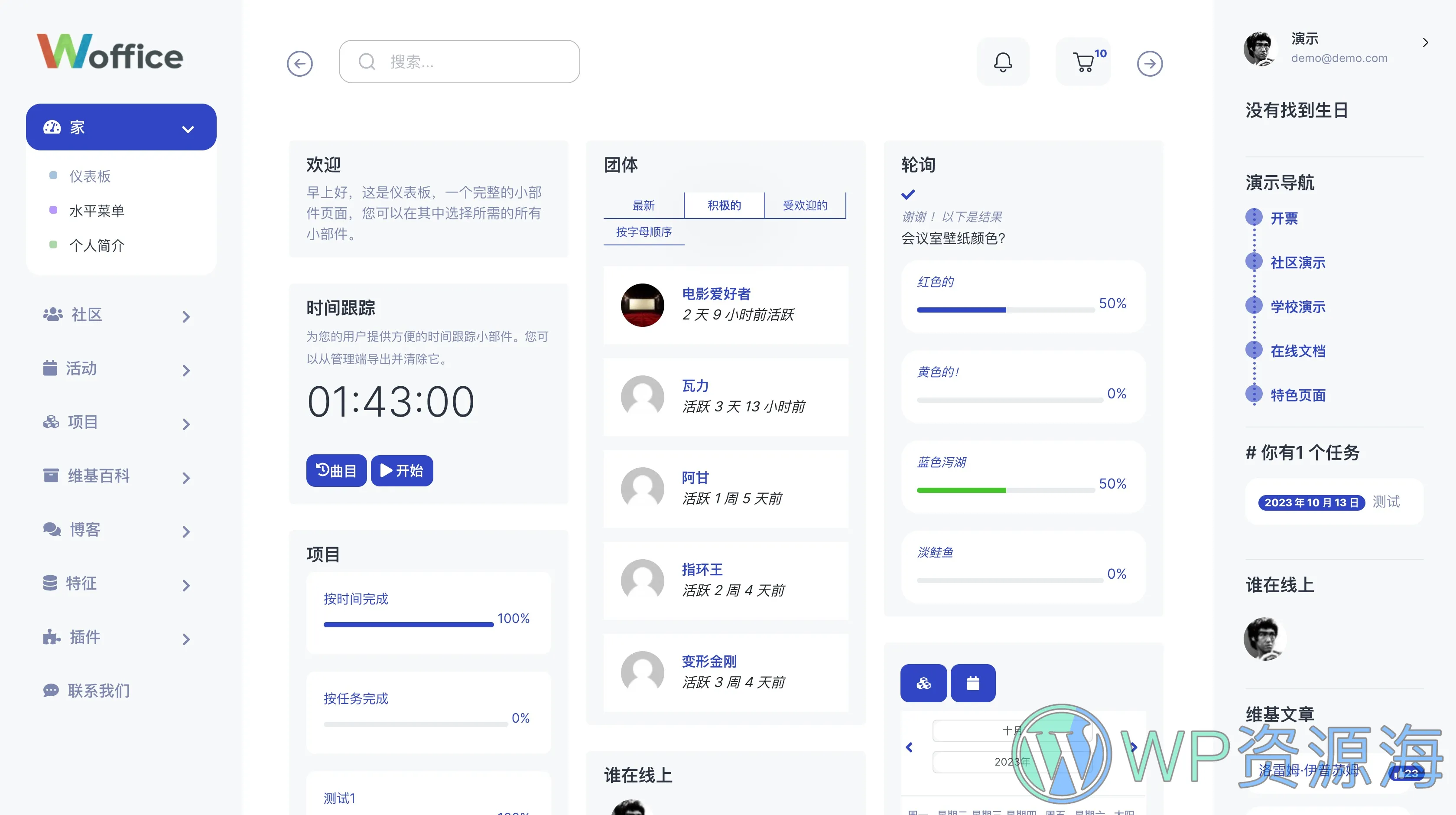Switch to the 受欢迎的 groups tab
The height and width of the screenshot is (815, 1456).
805,205
